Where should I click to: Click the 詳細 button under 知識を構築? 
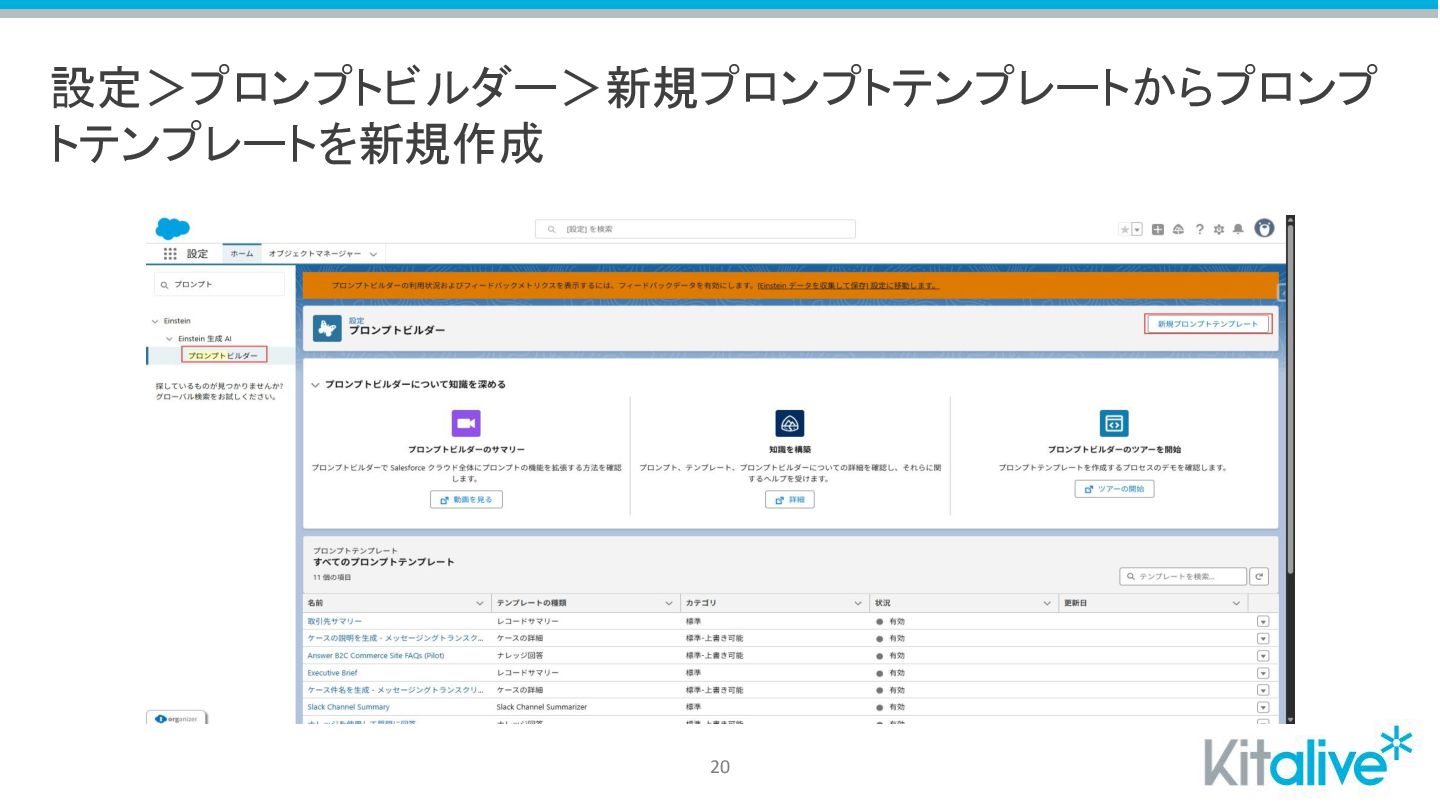[x=790, y=499]
